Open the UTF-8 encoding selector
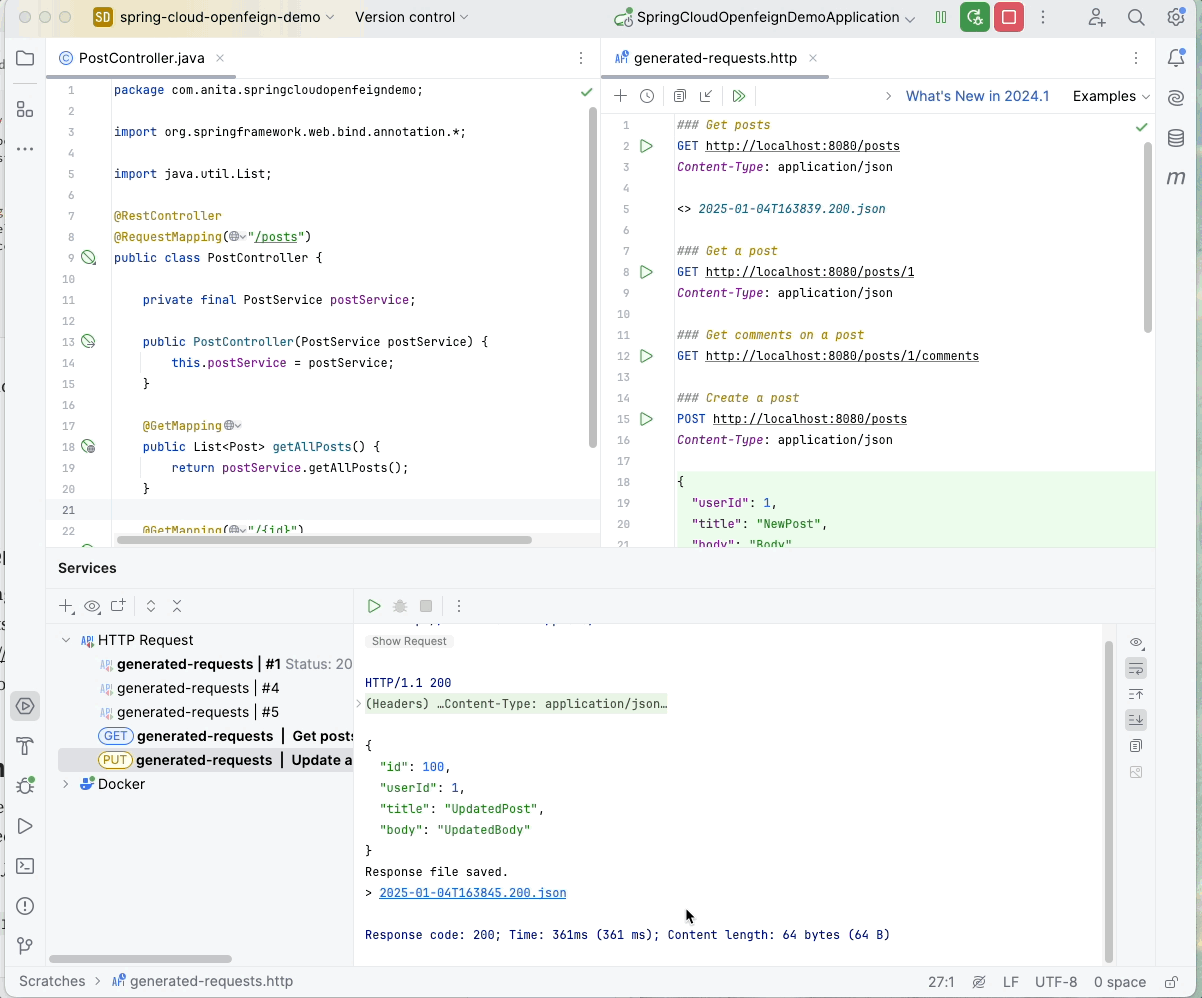Viewport: 1202px width, 998px height. (x=1056, y=982)
